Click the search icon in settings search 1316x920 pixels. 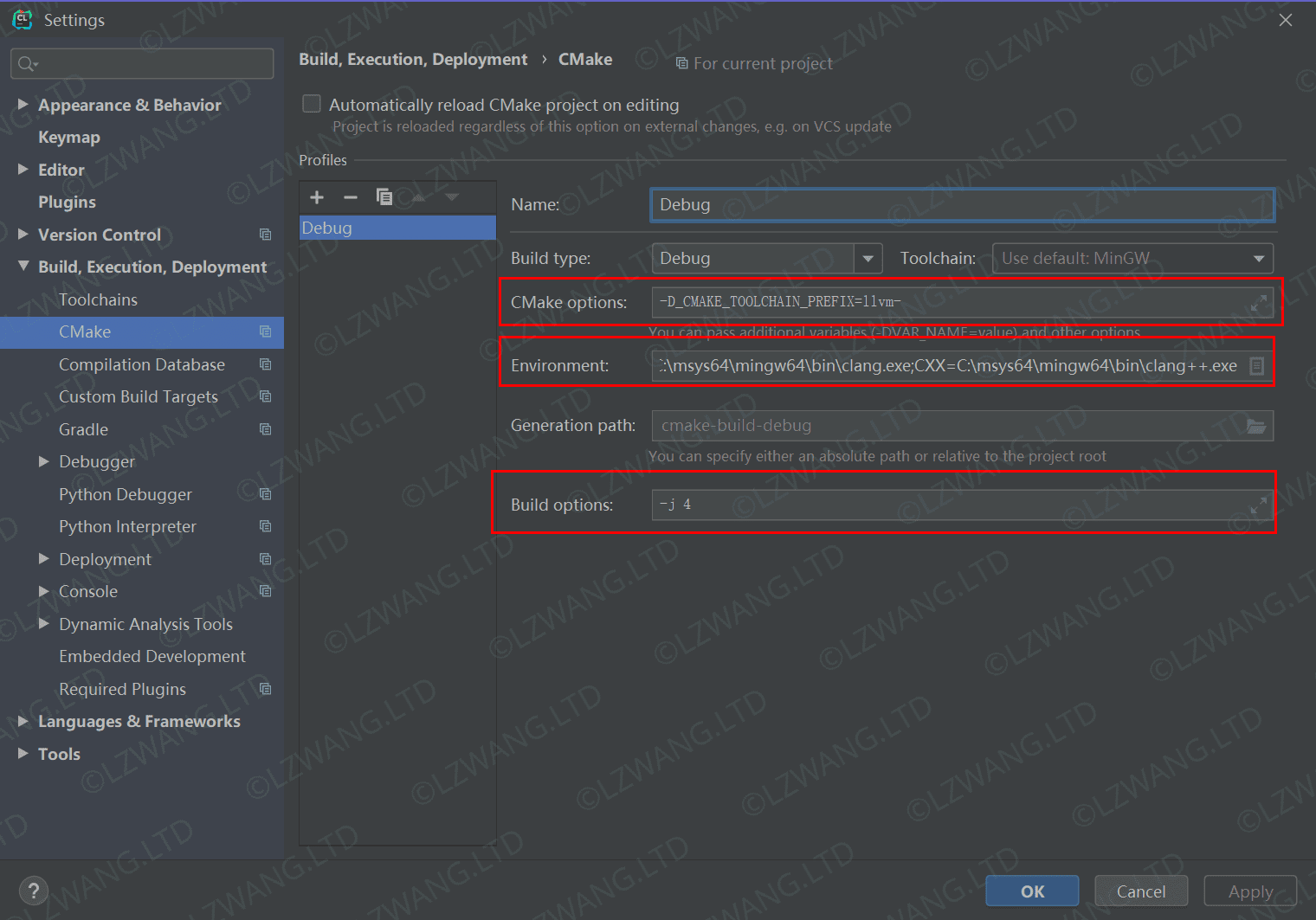click(x=27, y=64)
